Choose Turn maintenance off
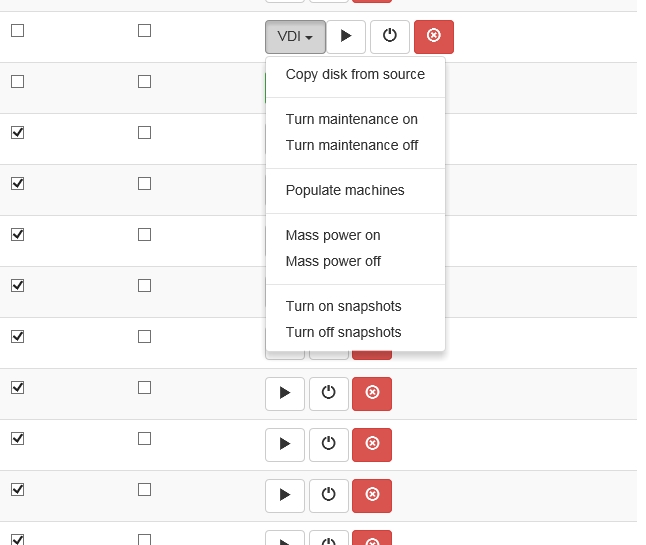 (x=352, y=145)
